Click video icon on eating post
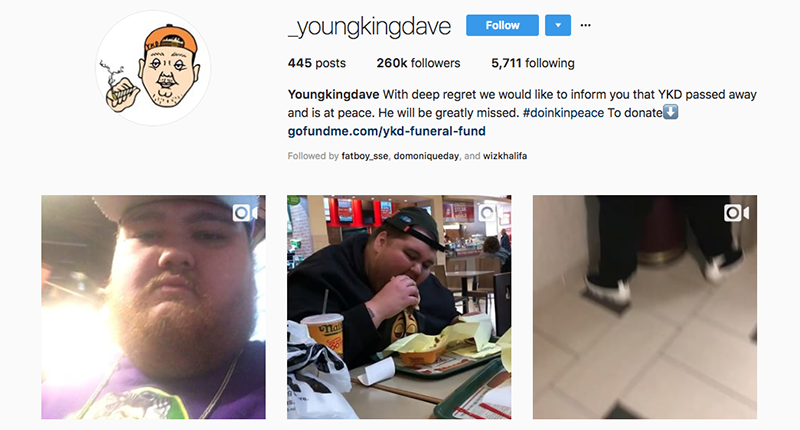This screenshot has width=800, height=430. [488, 212]
